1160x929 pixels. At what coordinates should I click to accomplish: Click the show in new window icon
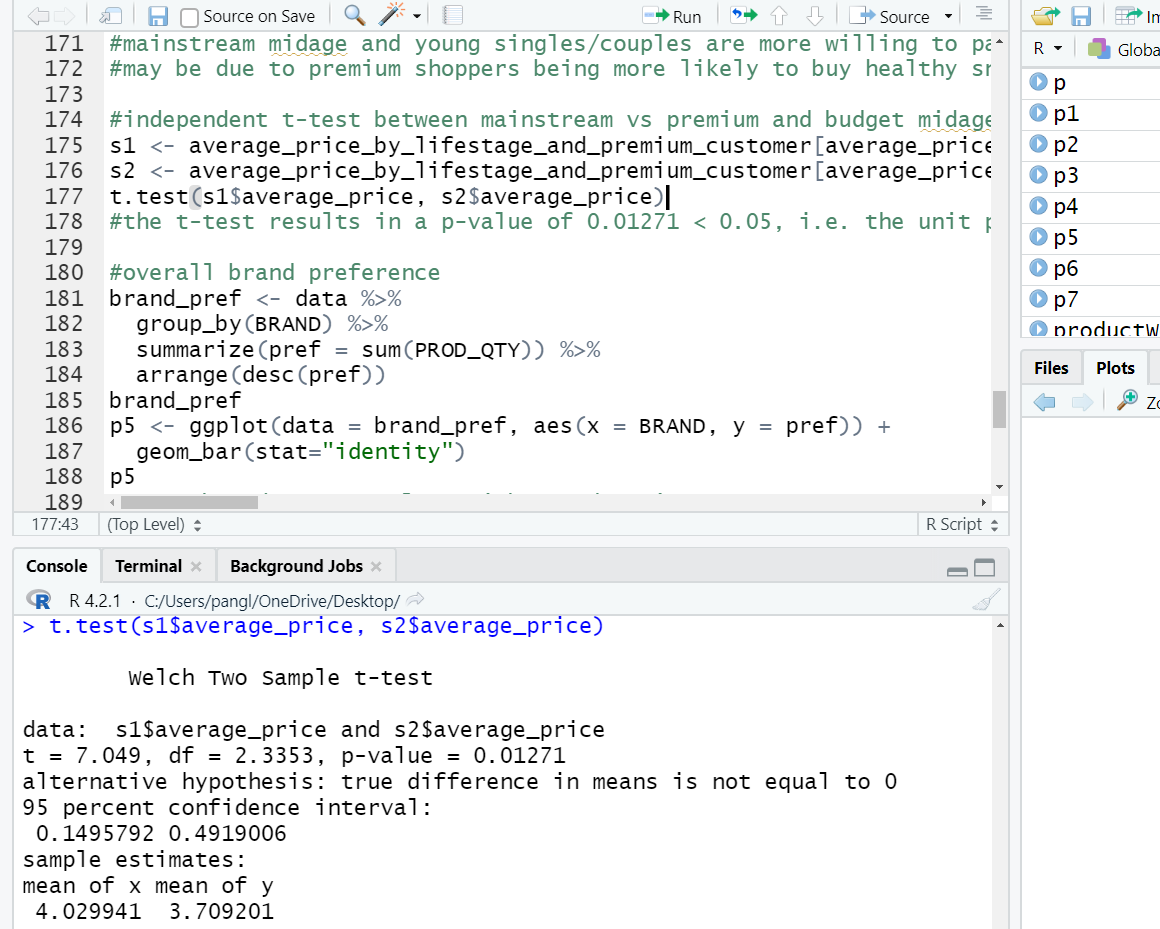point(110,16)
